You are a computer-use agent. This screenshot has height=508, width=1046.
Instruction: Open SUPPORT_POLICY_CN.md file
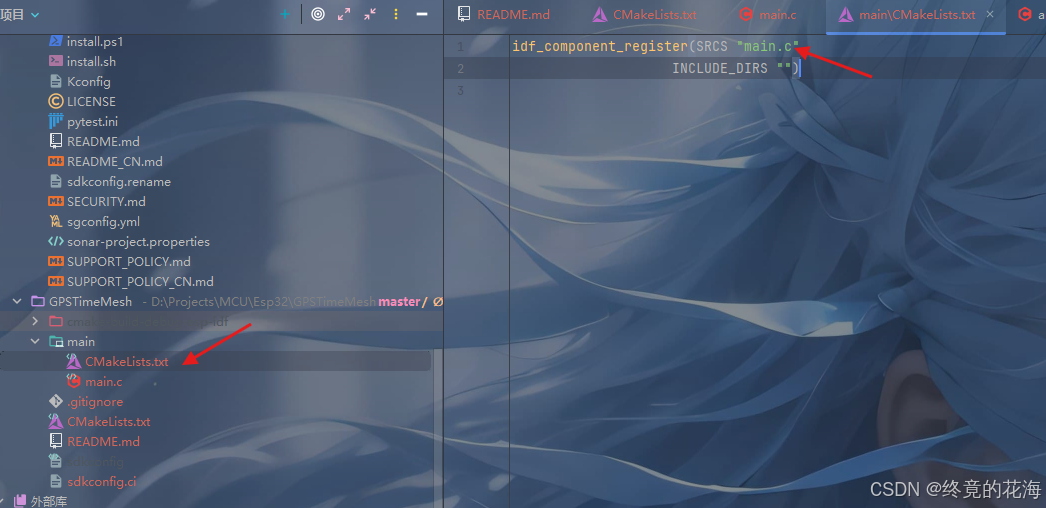pos(141,281)
